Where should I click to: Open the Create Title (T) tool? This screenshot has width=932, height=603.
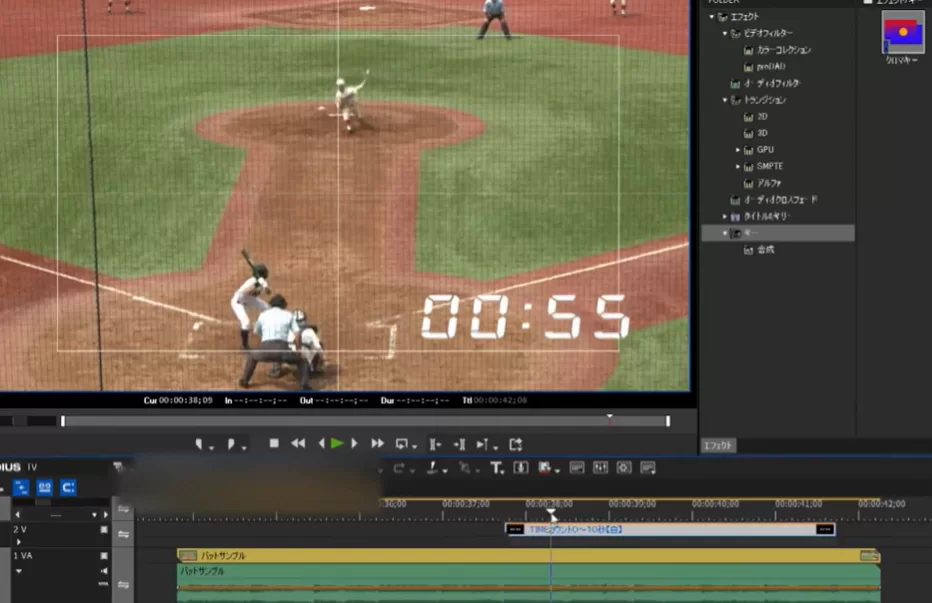(496, 468)
